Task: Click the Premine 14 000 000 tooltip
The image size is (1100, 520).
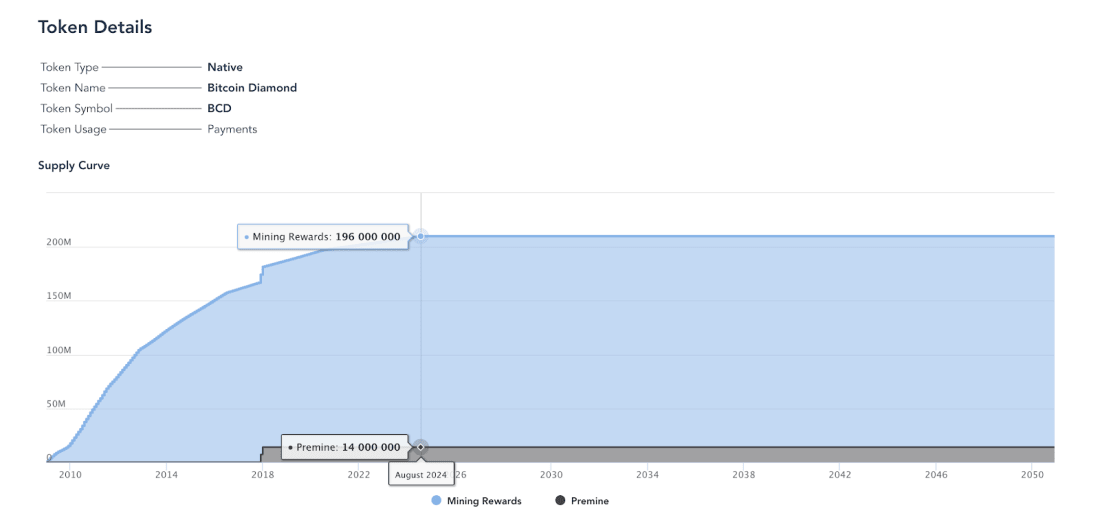Action: 344,448
